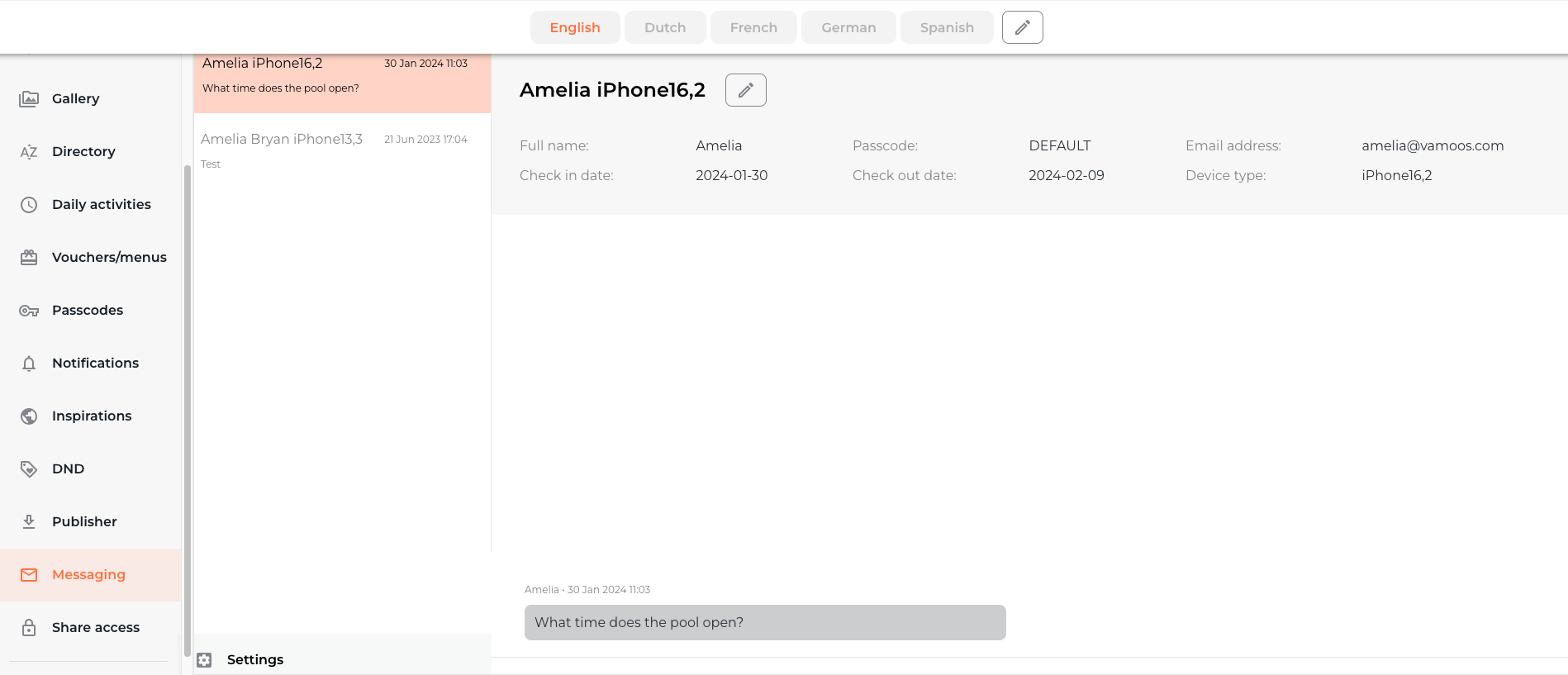Click the Notifications bell icon
Image resolution: width=1568 pixels, height=675 pixels.
pos(29,364)
